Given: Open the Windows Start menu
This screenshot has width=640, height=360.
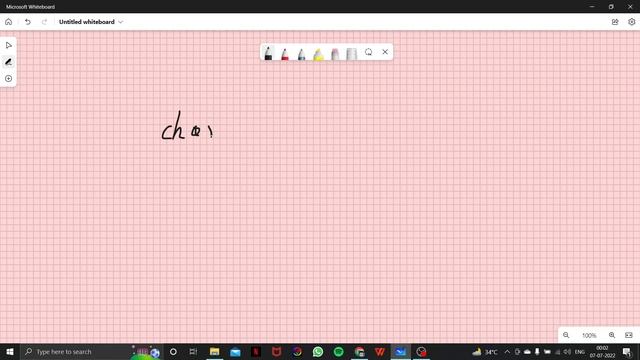Looking at the screenshot, I should [x=10, y=351].
